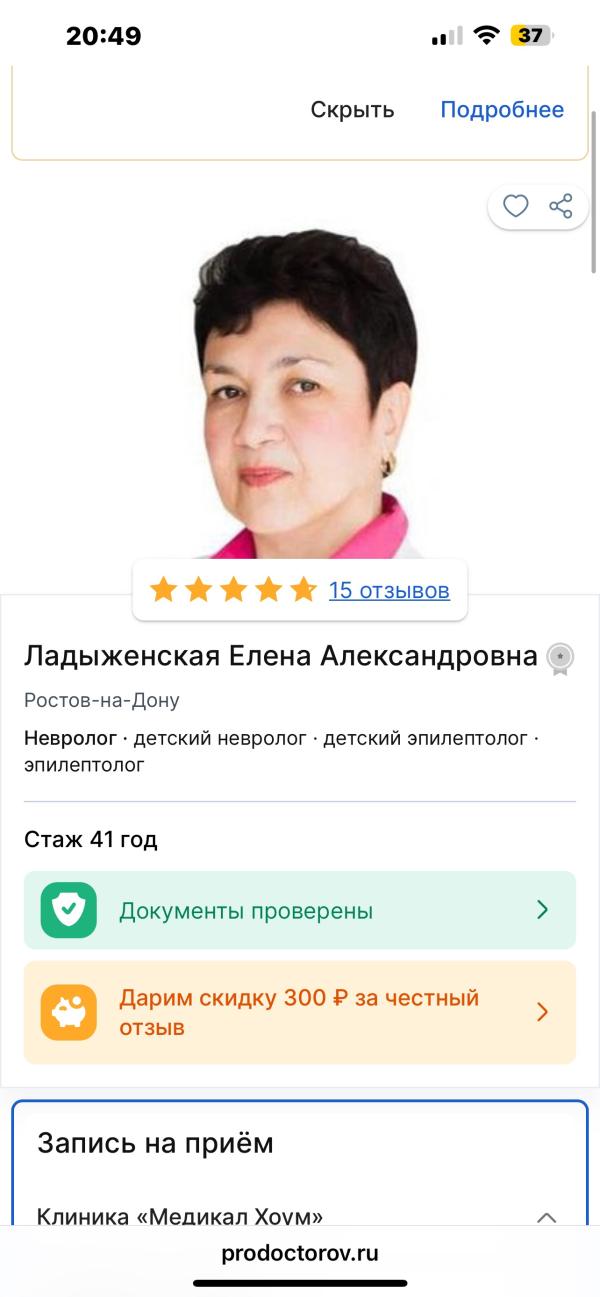The height and width of the screenshot is (1297, 600).
Task: Click the silver medal badge next to name
Action: coord(561,658)
